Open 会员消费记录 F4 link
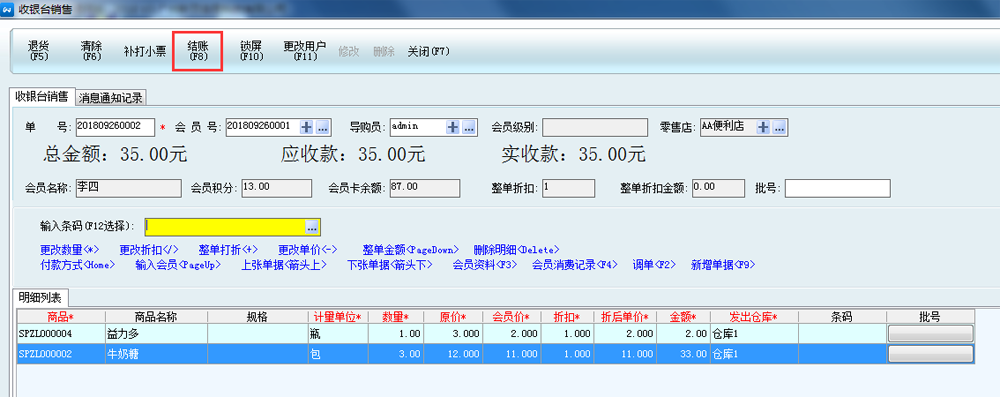 tap(575, 264)
